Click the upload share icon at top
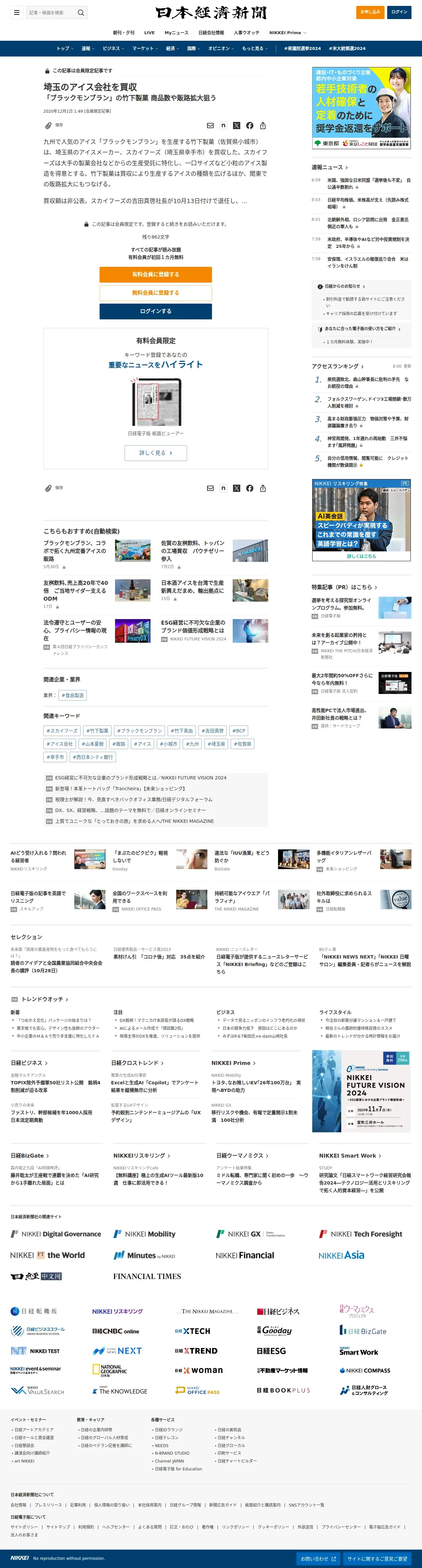The height and width of the screenshot is (1568, 422). point(263,126)
